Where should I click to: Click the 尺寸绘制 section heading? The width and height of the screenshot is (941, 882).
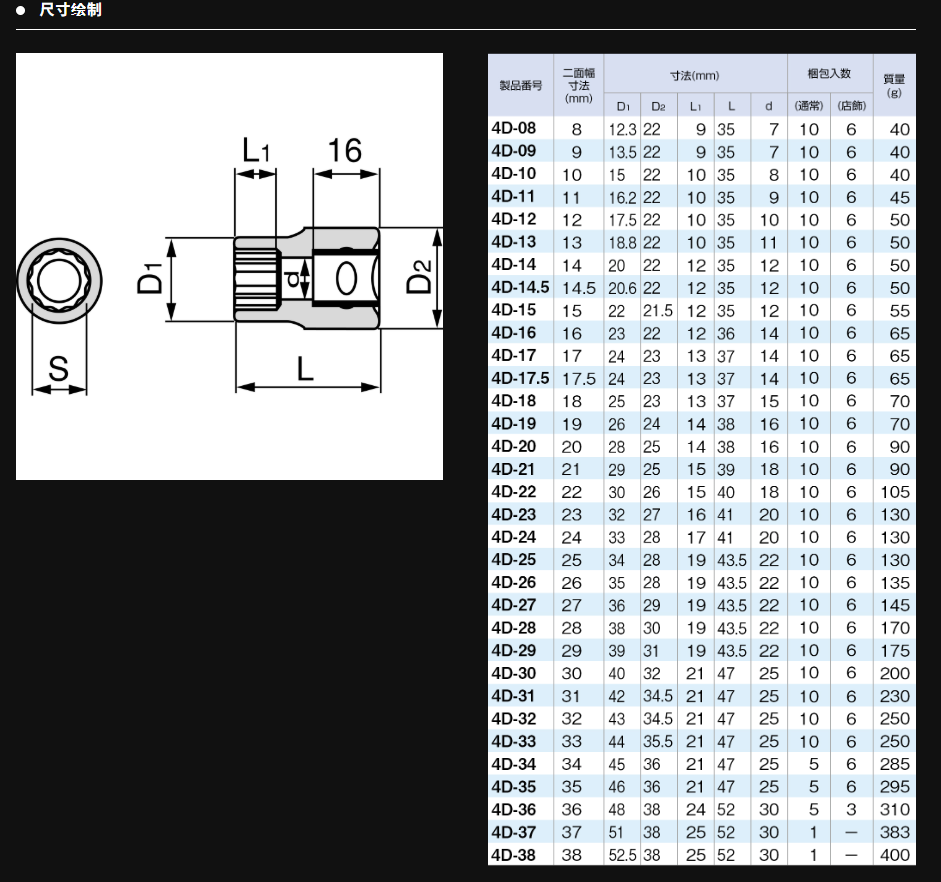(69, 11)
